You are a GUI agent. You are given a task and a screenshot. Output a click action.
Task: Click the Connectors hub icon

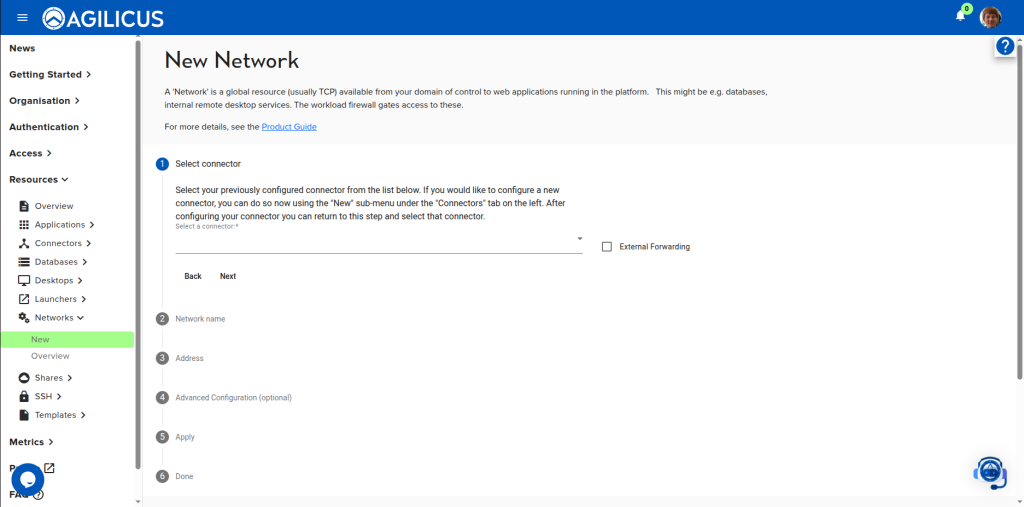[24, 243]
